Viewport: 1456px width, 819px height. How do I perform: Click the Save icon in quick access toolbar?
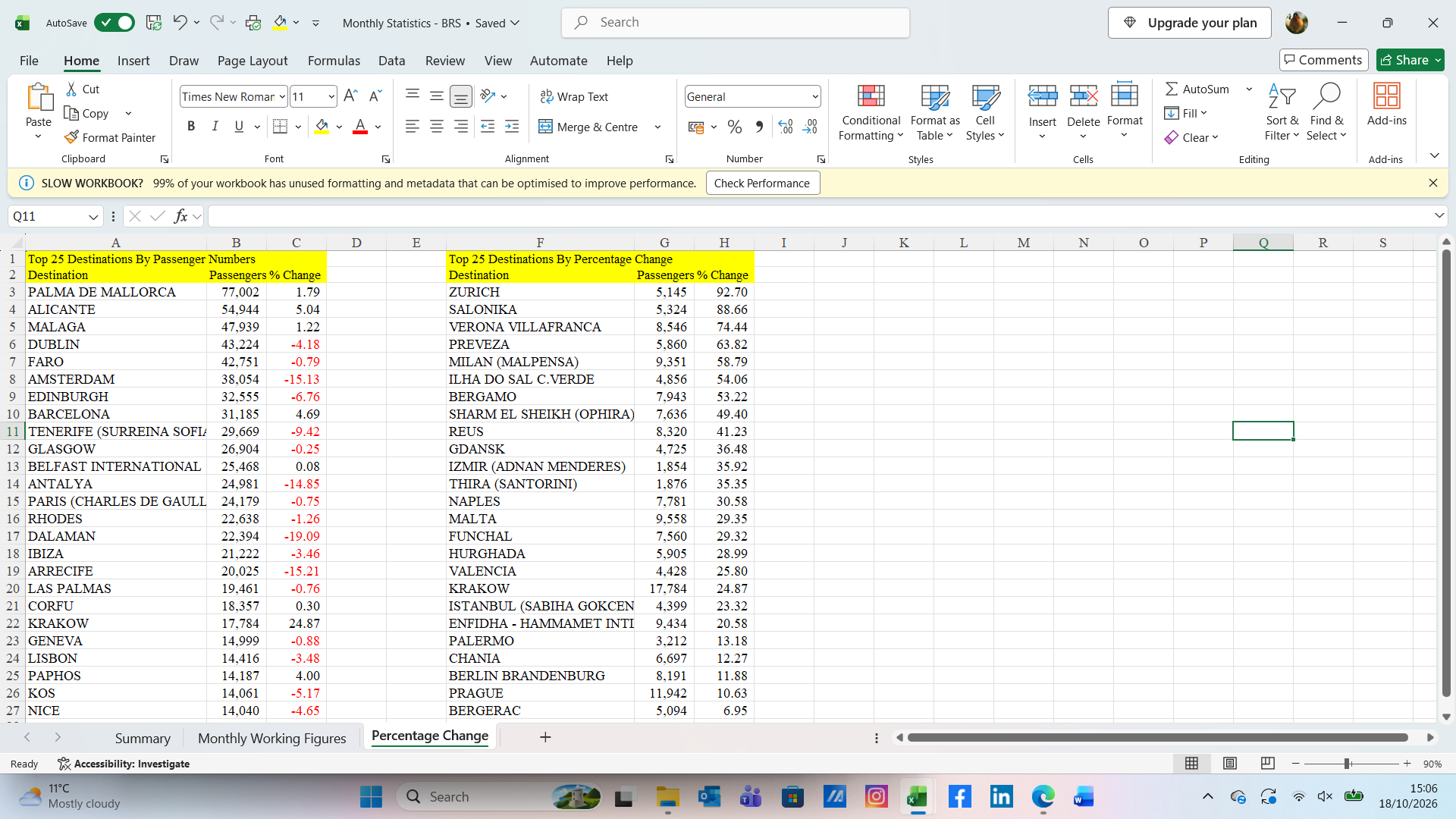click(x=154, y=23)
